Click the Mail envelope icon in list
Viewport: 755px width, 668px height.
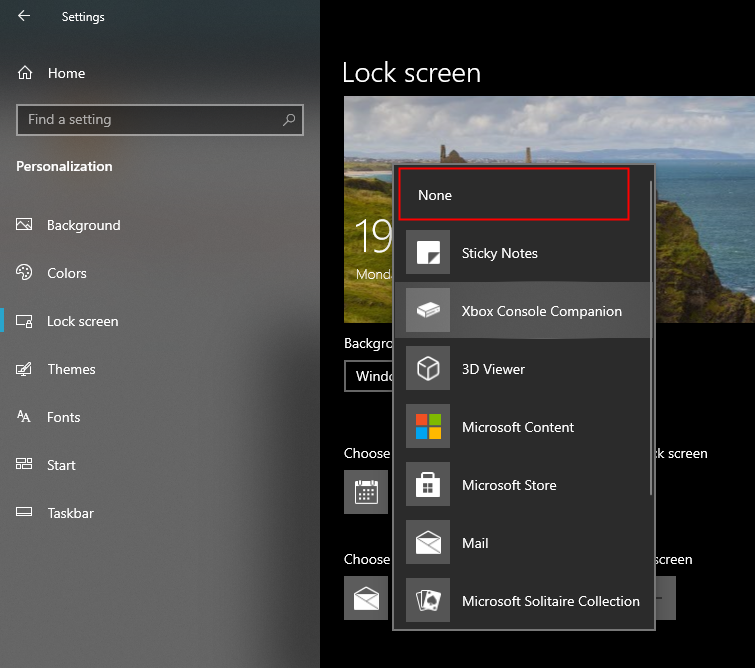pos(428,542)
